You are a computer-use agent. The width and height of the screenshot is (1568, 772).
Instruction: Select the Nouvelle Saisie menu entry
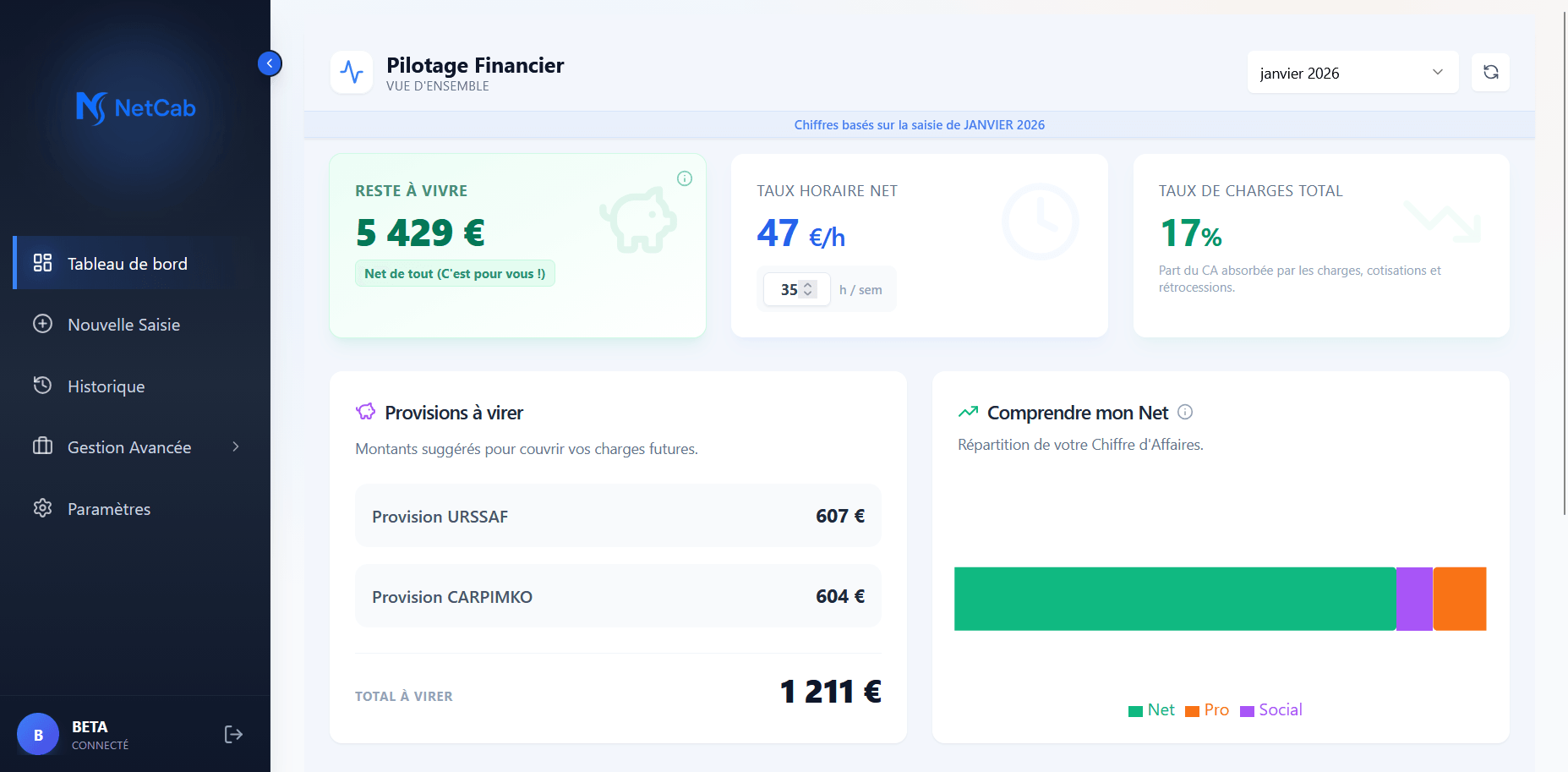[123, 324]
